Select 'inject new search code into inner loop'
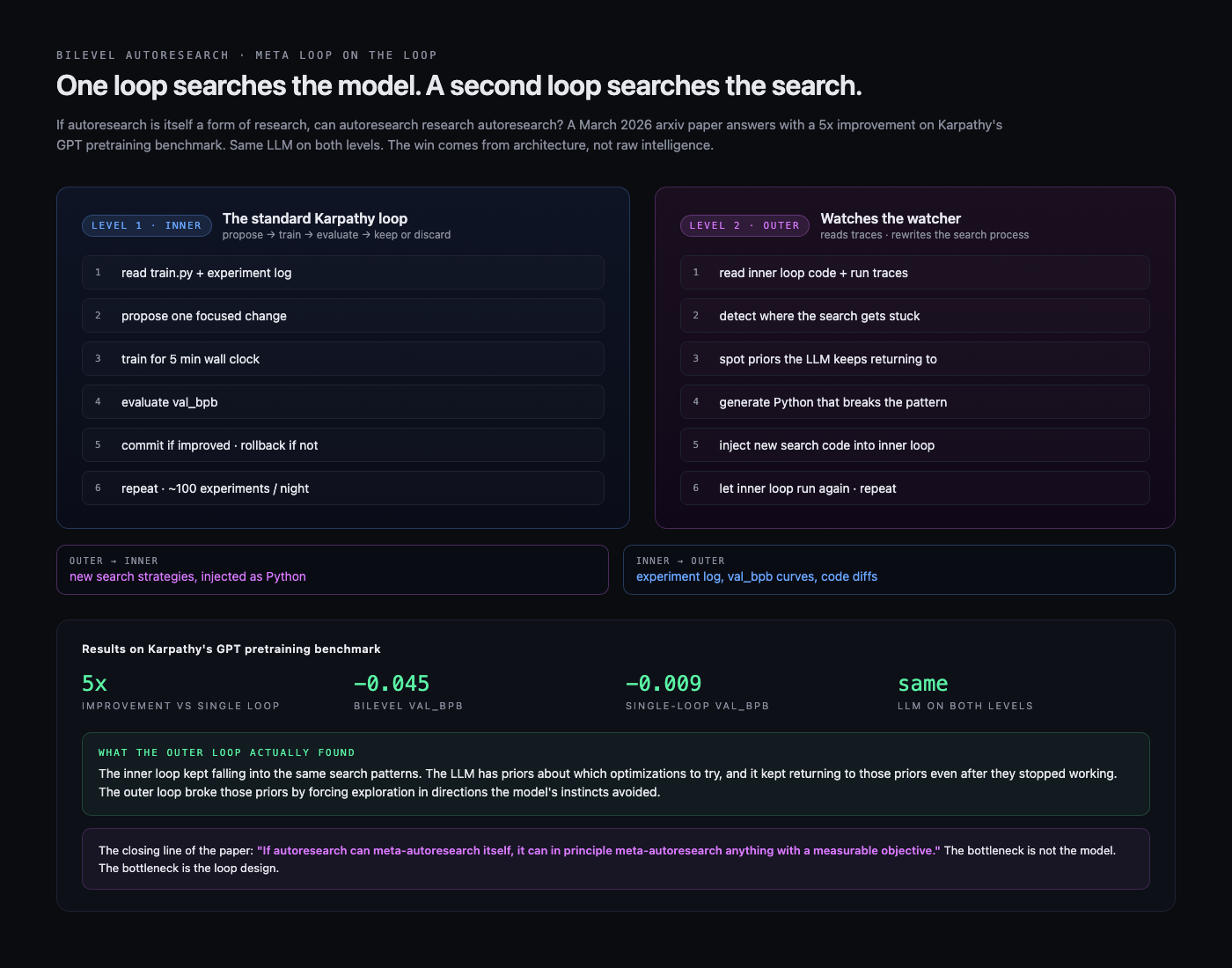 (915, 445)
